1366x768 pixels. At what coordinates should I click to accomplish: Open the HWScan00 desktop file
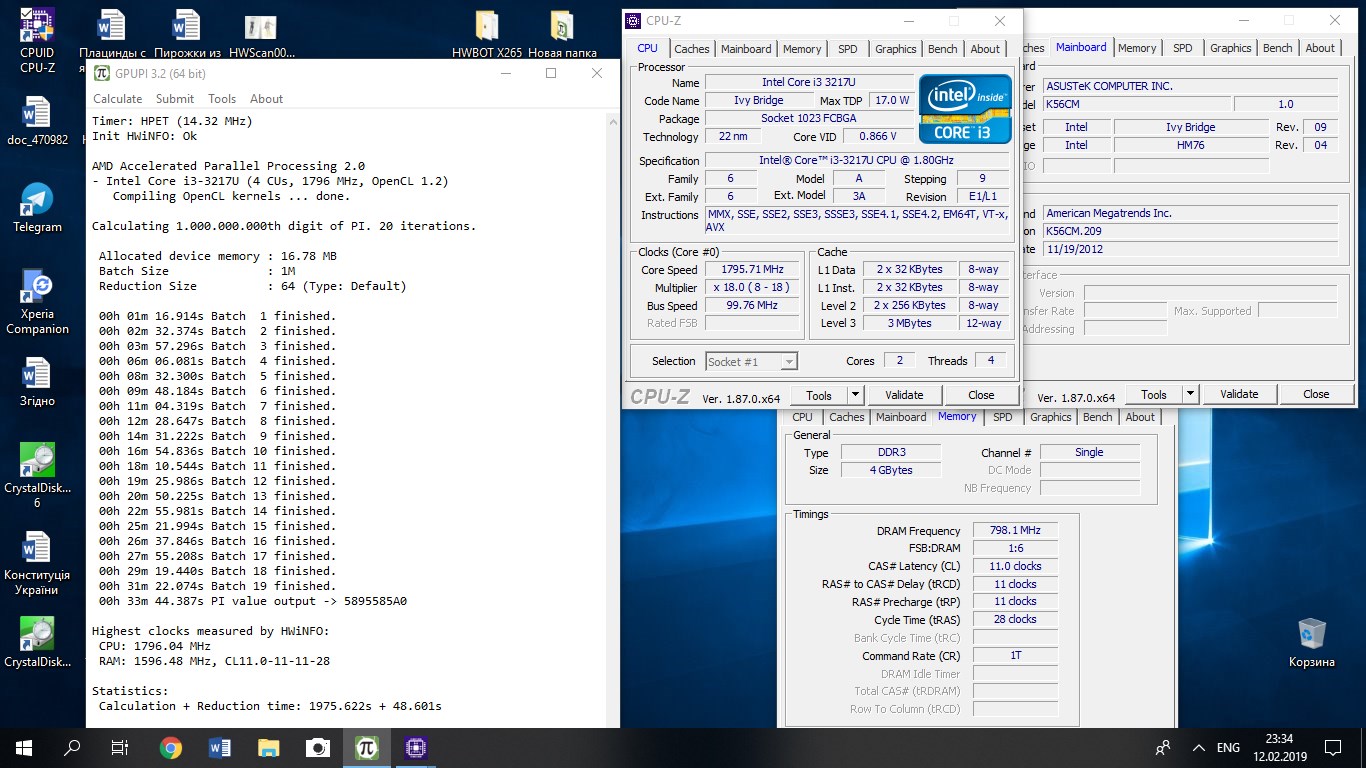tap(262, 34)
